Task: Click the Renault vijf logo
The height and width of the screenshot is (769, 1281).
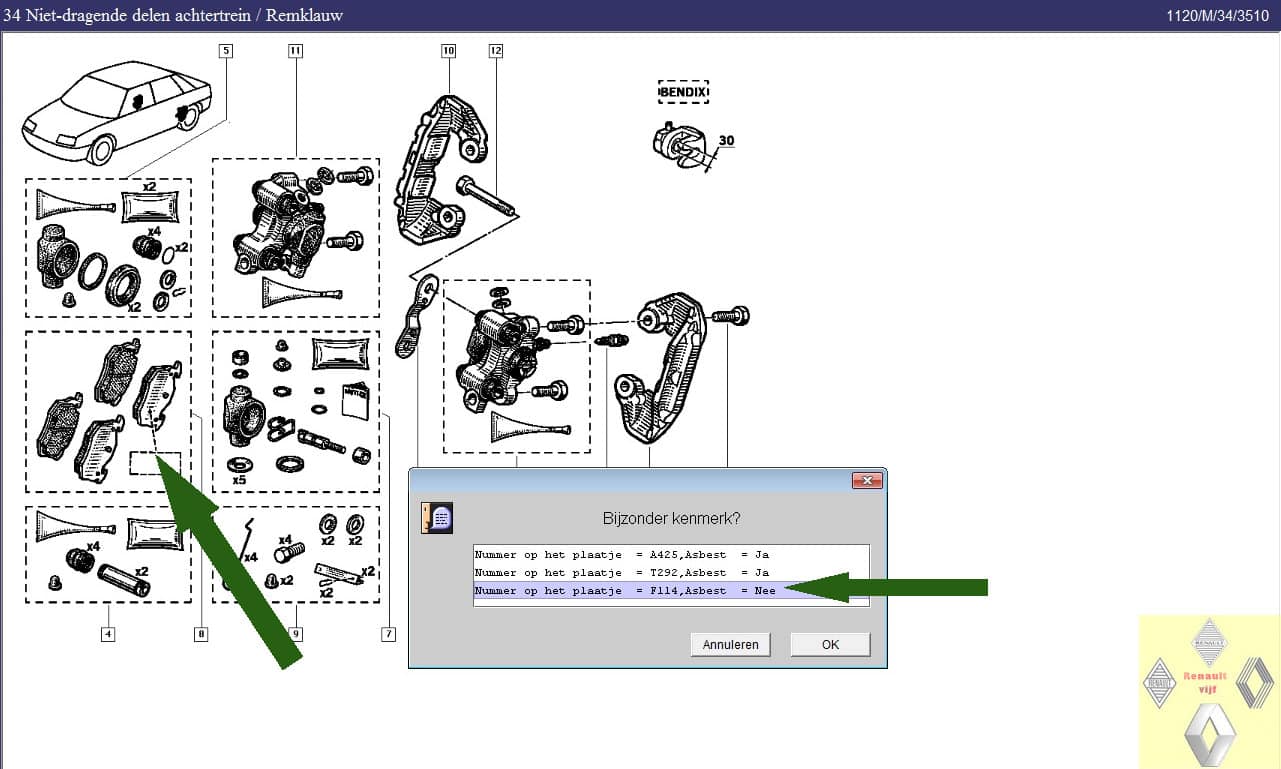Action: pos(1207,688)
